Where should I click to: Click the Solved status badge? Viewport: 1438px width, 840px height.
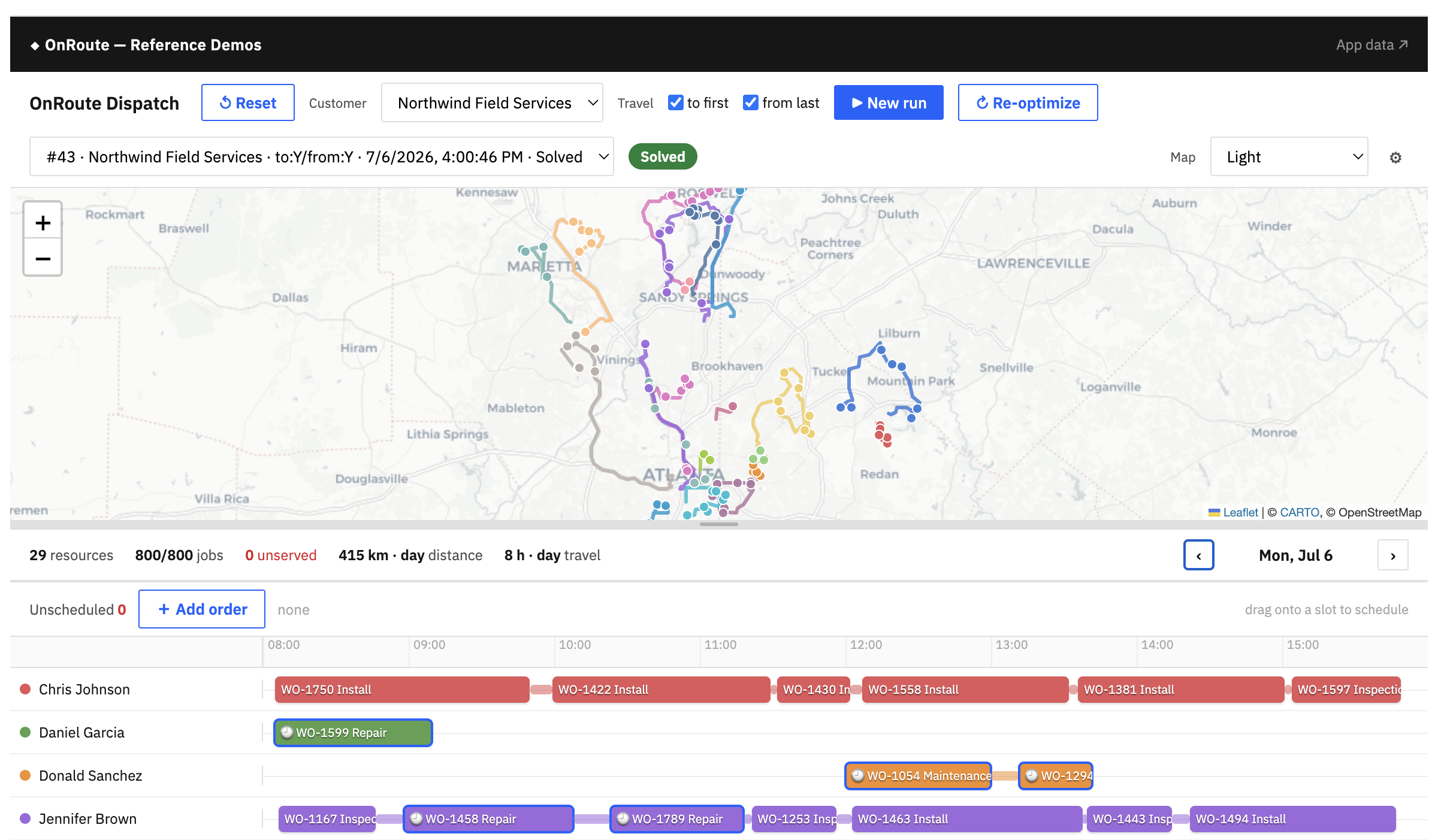[x=663, y=156]
